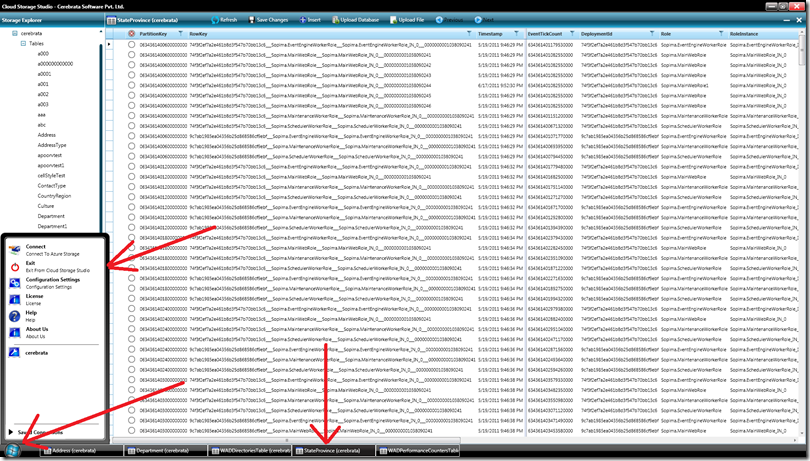810x461 pixels.
Task: Sort by RoleInstance column header
Action: pyautogui.click(x=743, y=34)
